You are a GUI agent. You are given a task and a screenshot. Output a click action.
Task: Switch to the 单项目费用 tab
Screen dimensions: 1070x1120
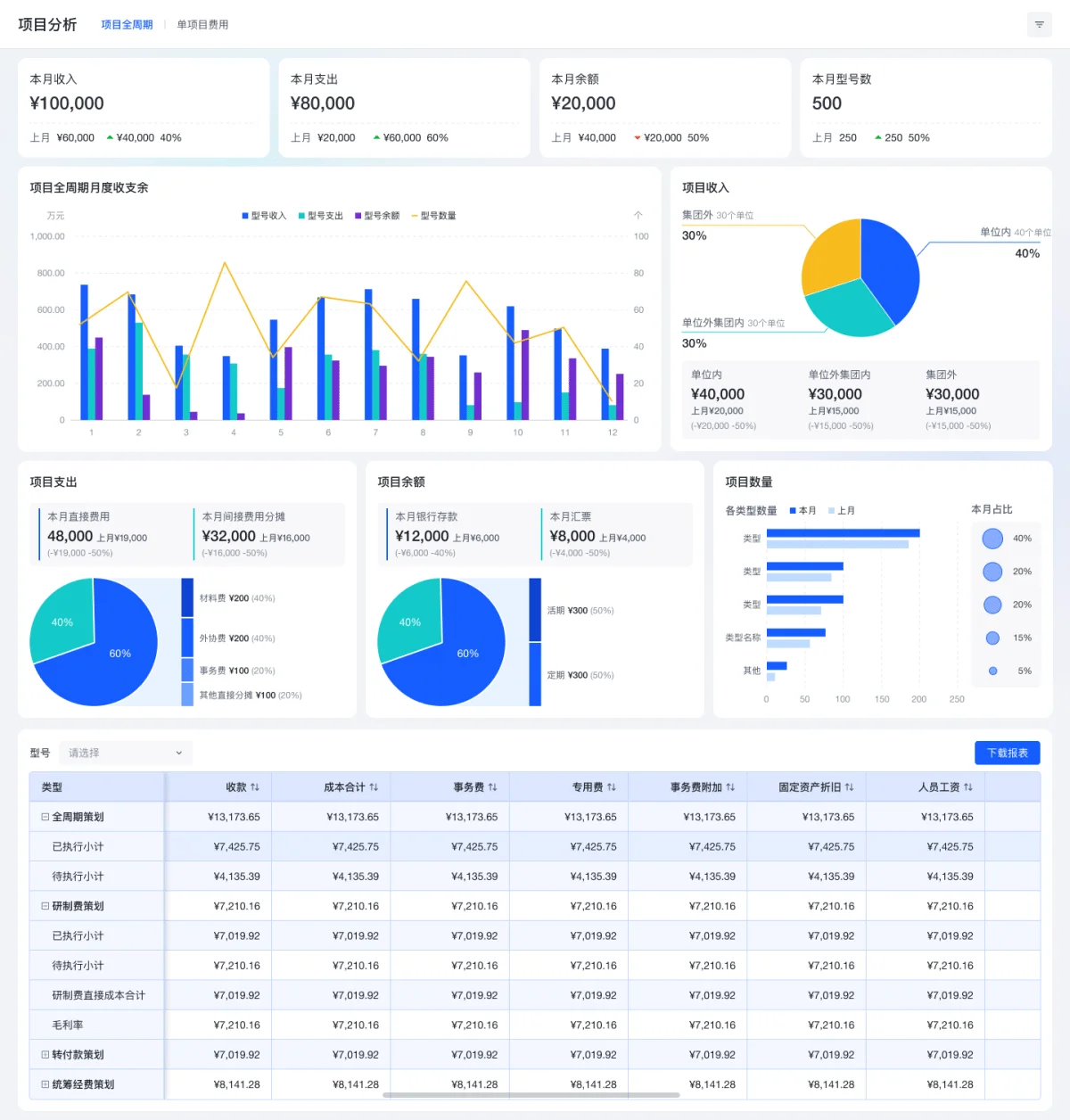point(202,25)
